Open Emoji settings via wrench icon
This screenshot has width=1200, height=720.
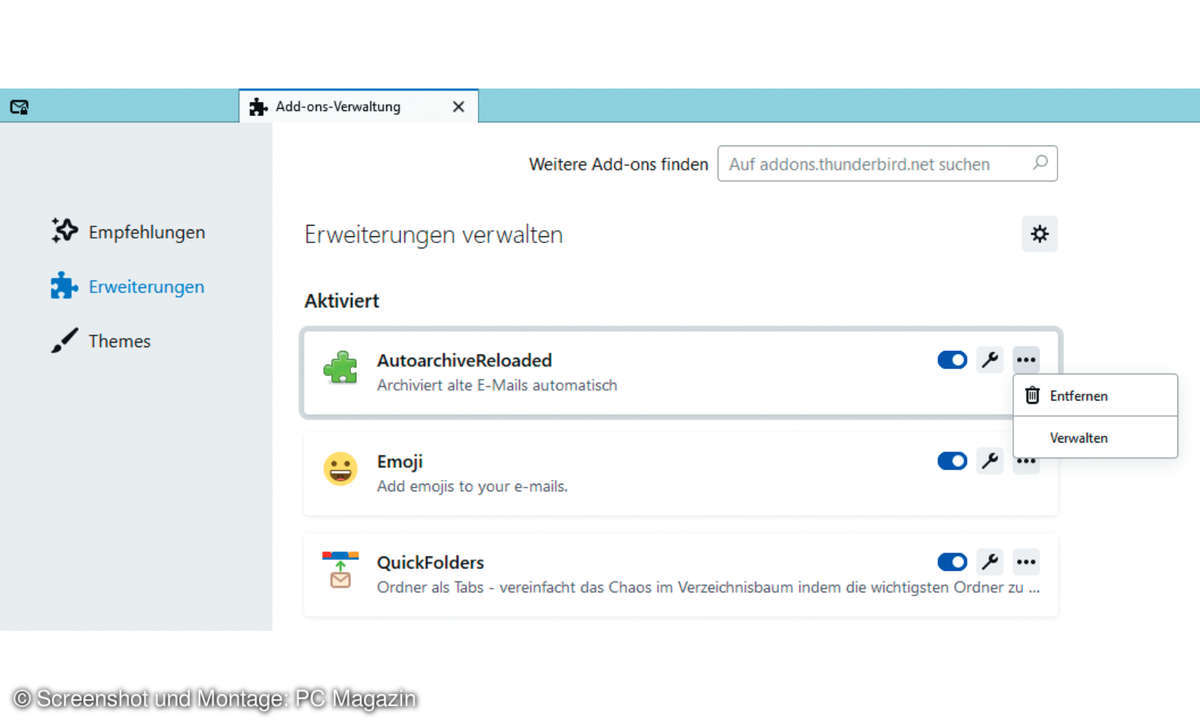(990, 461)
